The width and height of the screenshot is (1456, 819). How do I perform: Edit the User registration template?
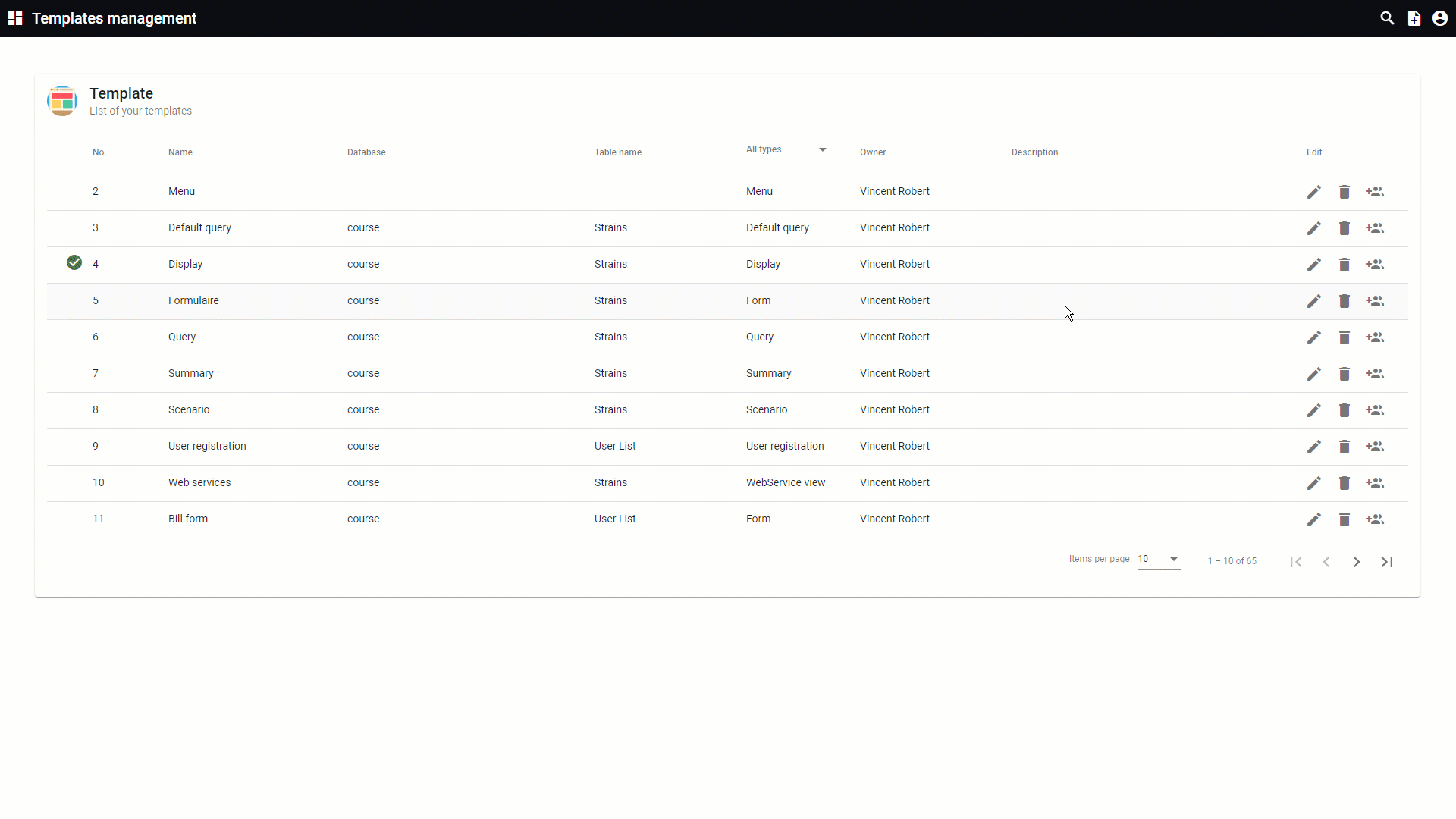tap(1314, 447)
